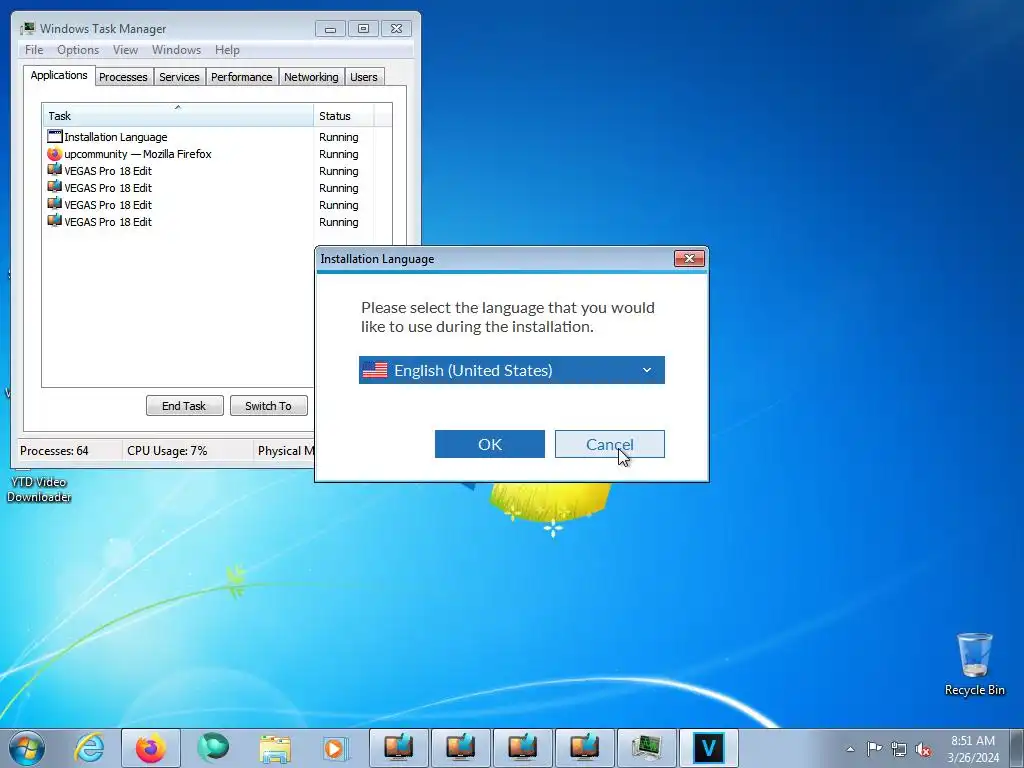The width and height of the screenshot is (1024, 768).
Task: Open the Firefox taskbar icon
Action: (x=151, y=748)
